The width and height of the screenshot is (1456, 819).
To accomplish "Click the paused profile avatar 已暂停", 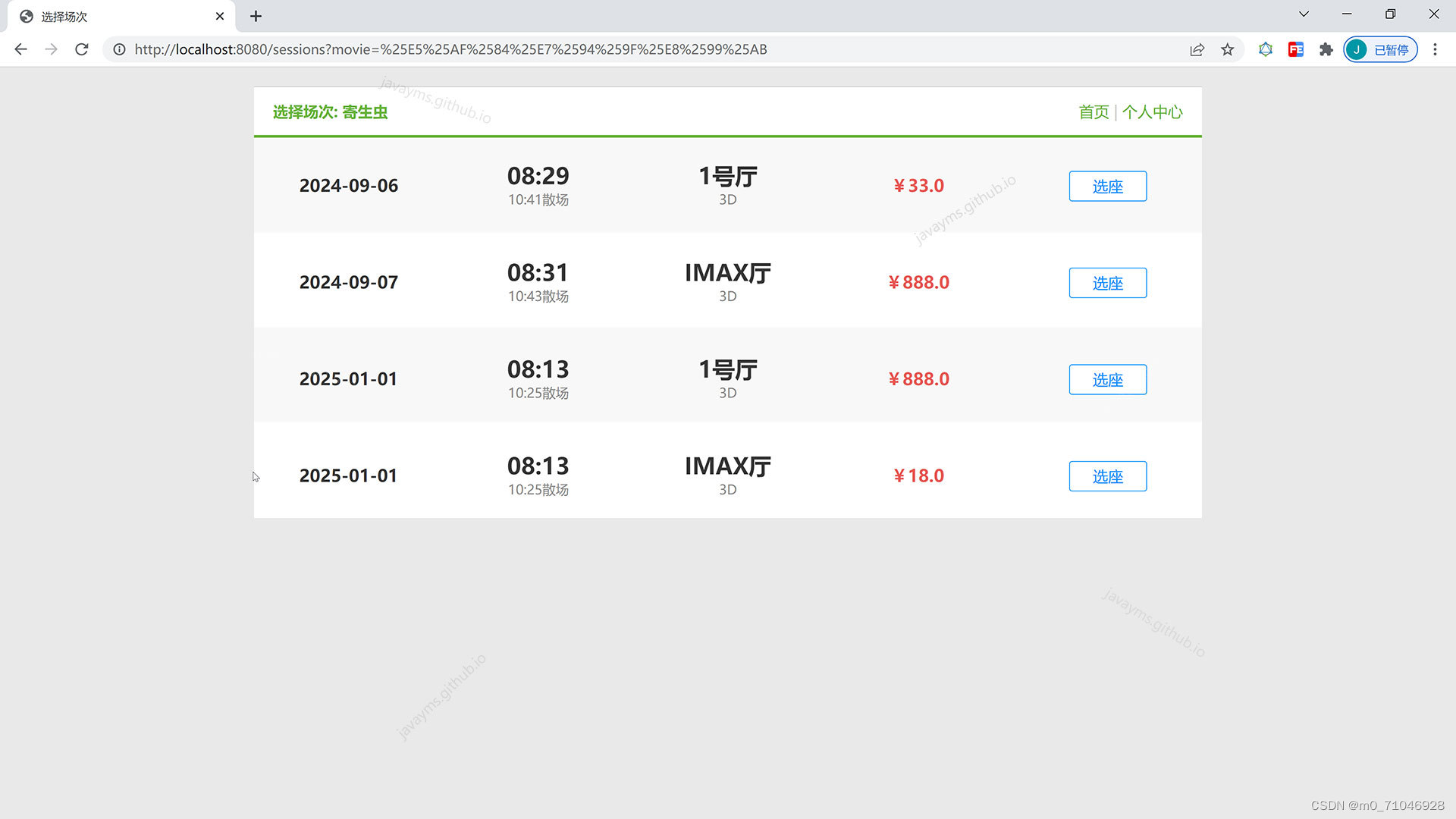I will pyautogui.click(x=1379, y=49).
